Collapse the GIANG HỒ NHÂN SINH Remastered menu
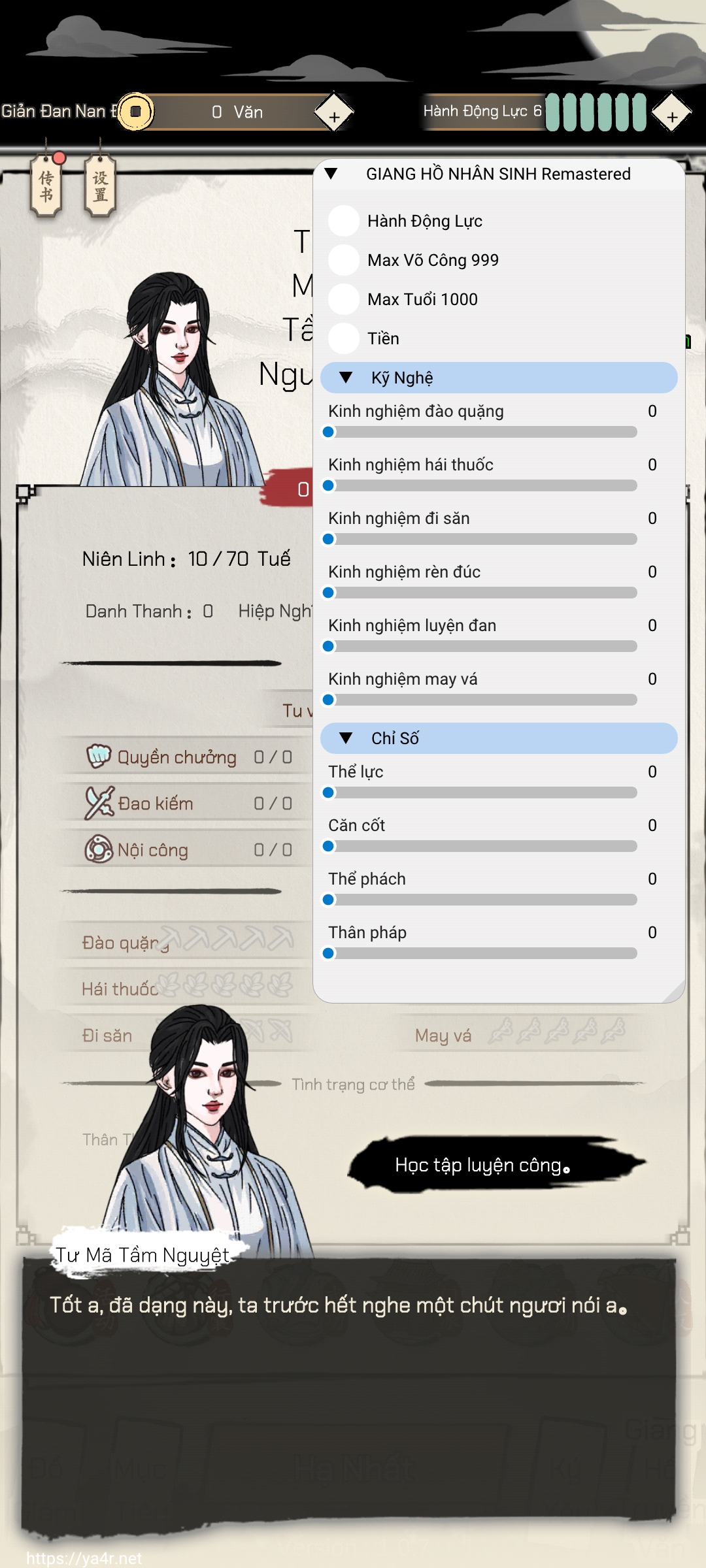Image resolution: width=706 pixels, height=1568 pixels. [331, 174]
